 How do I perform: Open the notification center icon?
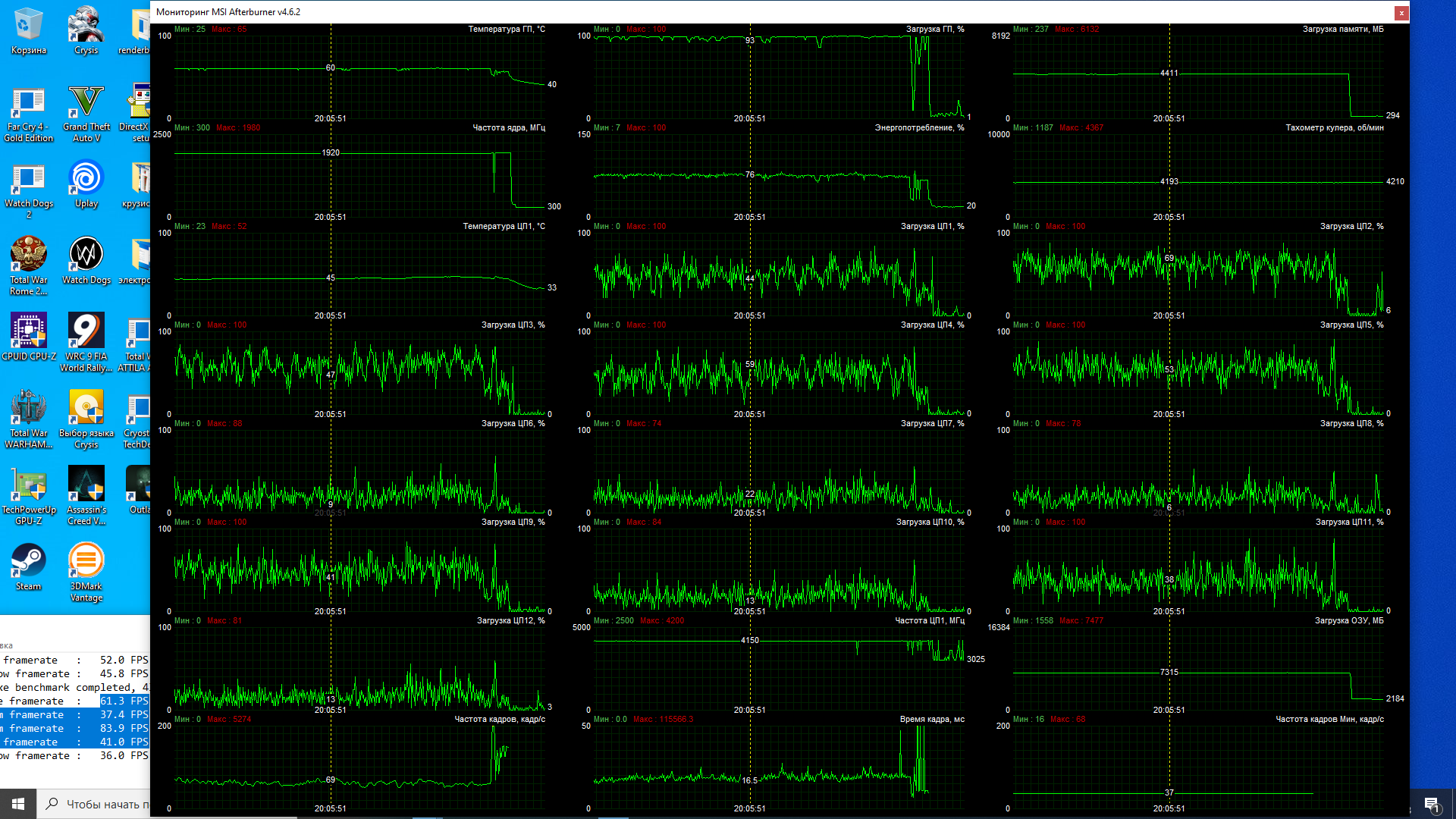pyautogui.click(x=1432, y=804)
